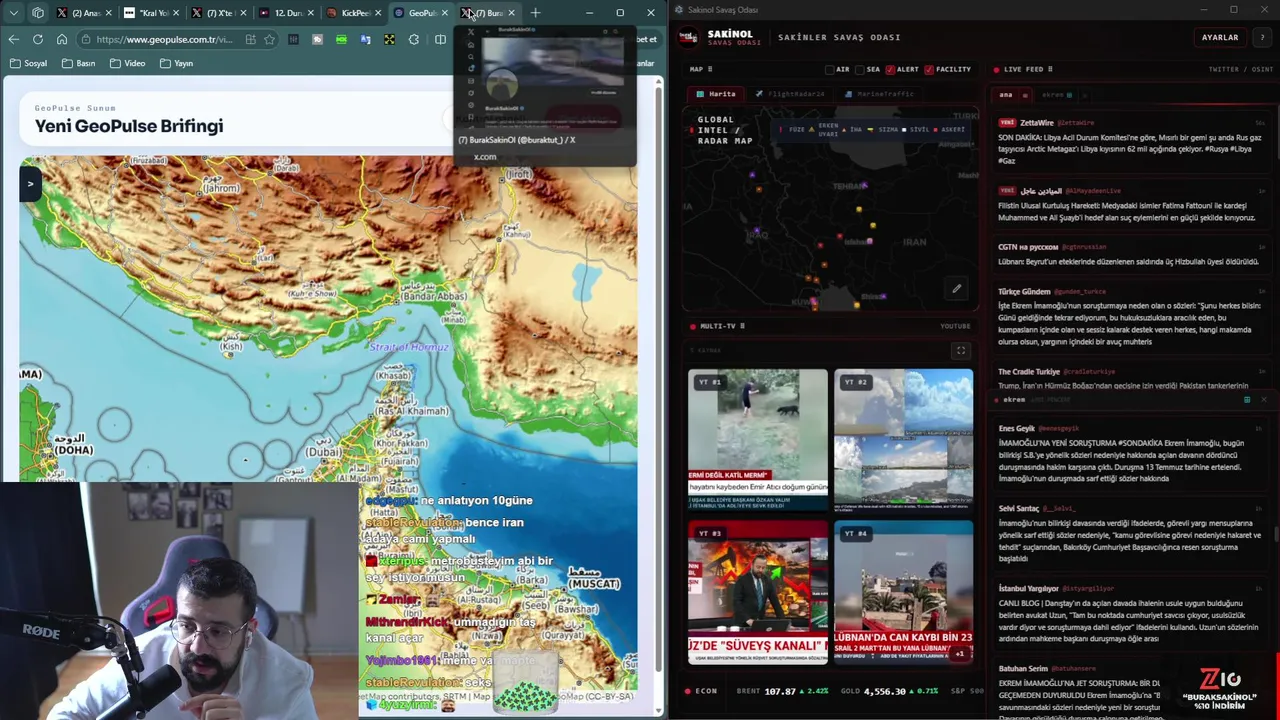Click the 'Yeni GeoPulse Brifingi' heading
1280x720 pixels.
129,126
